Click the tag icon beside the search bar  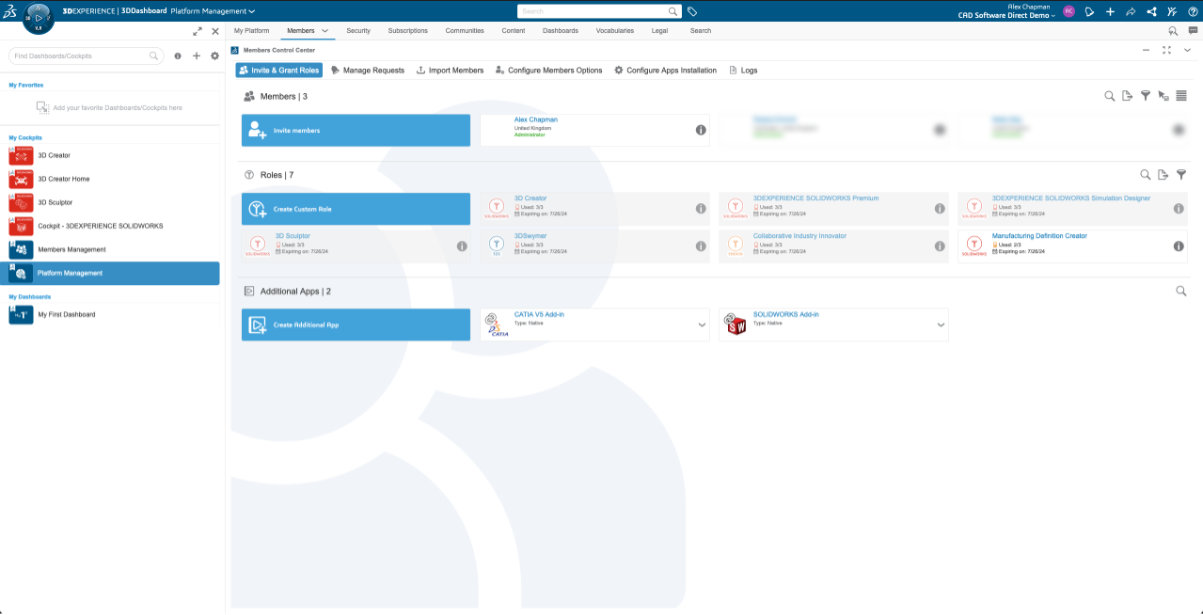pyautogui.click(x=693, y=11)
